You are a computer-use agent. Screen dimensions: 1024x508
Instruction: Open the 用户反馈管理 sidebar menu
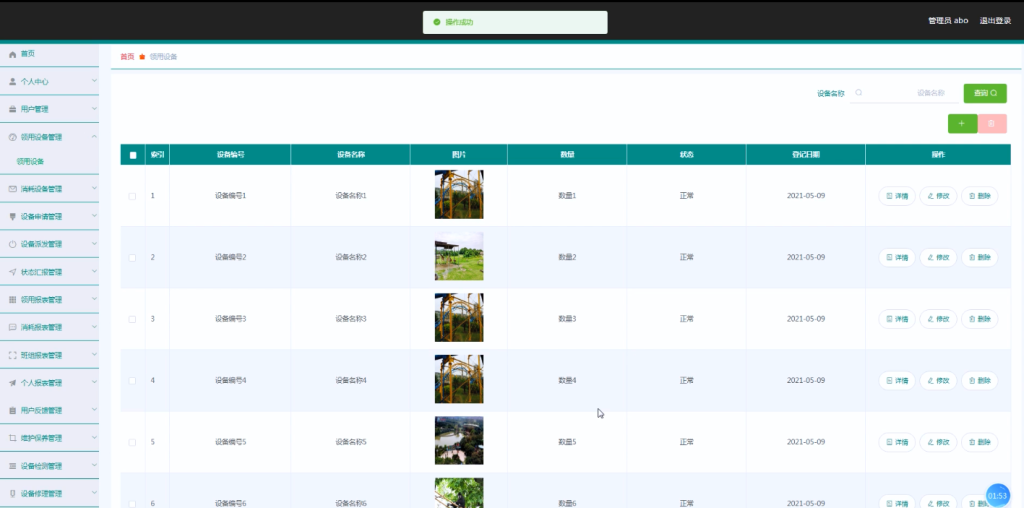50,411
